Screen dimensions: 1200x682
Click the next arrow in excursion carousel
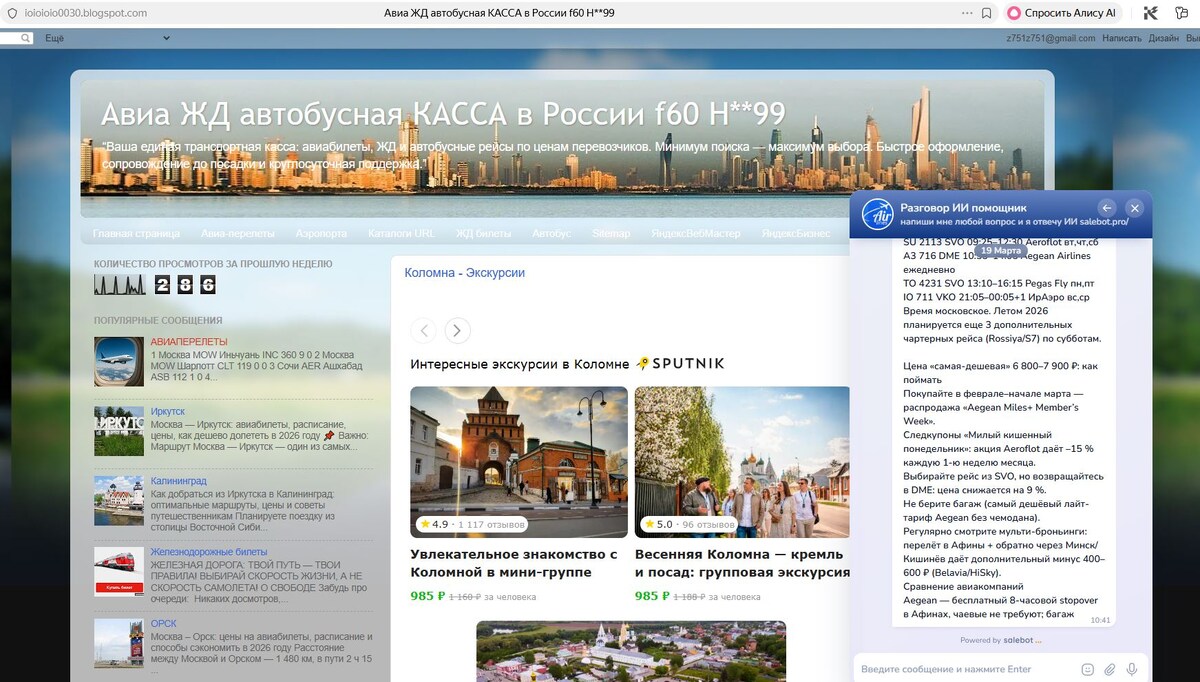(x=457, y=330)
